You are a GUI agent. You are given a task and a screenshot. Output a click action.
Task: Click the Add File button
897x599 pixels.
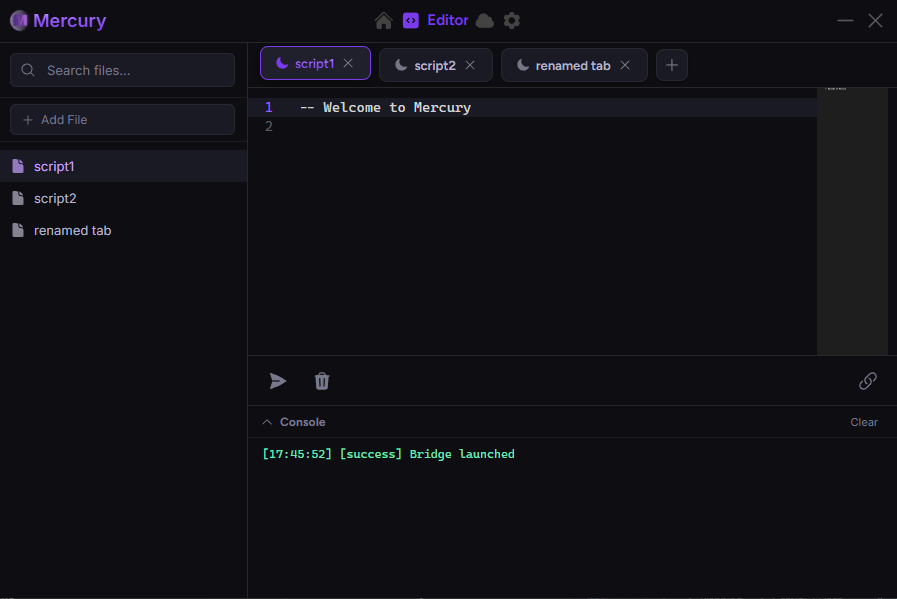[x=122, y=120]
